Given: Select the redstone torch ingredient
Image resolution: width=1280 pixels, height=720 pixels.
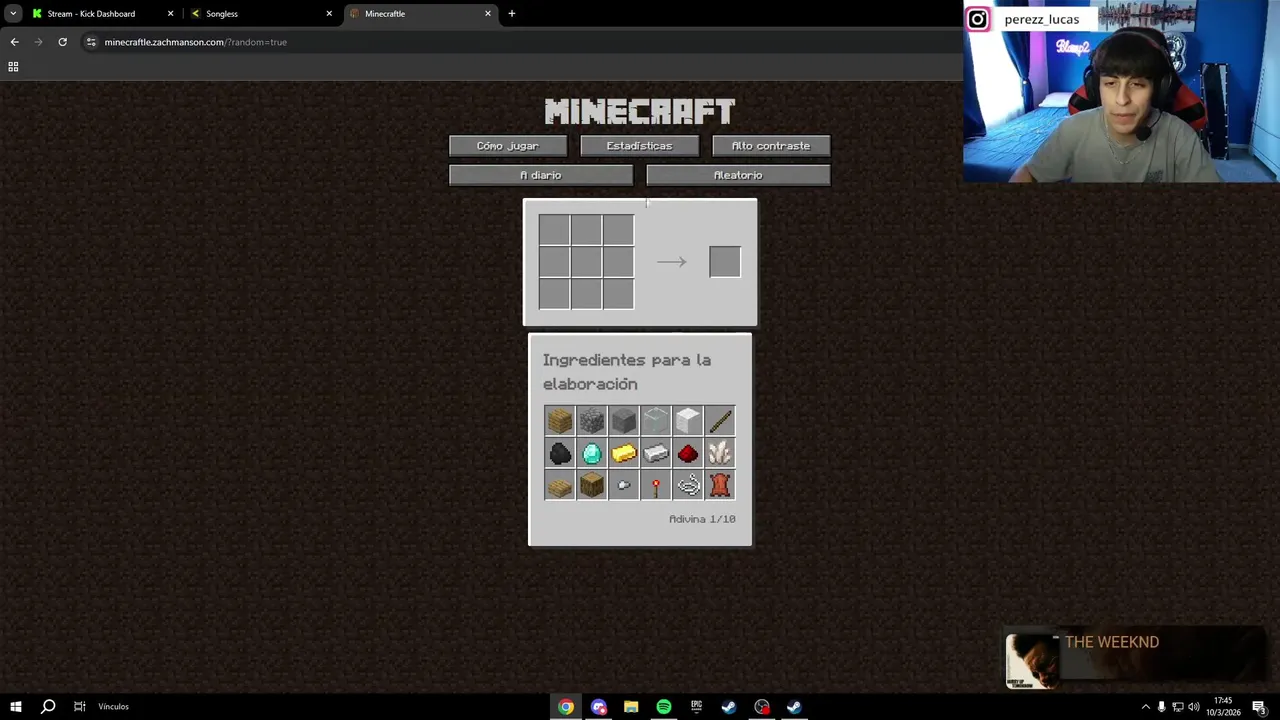Looking at the screenshot, I should (x=656, y=485).
